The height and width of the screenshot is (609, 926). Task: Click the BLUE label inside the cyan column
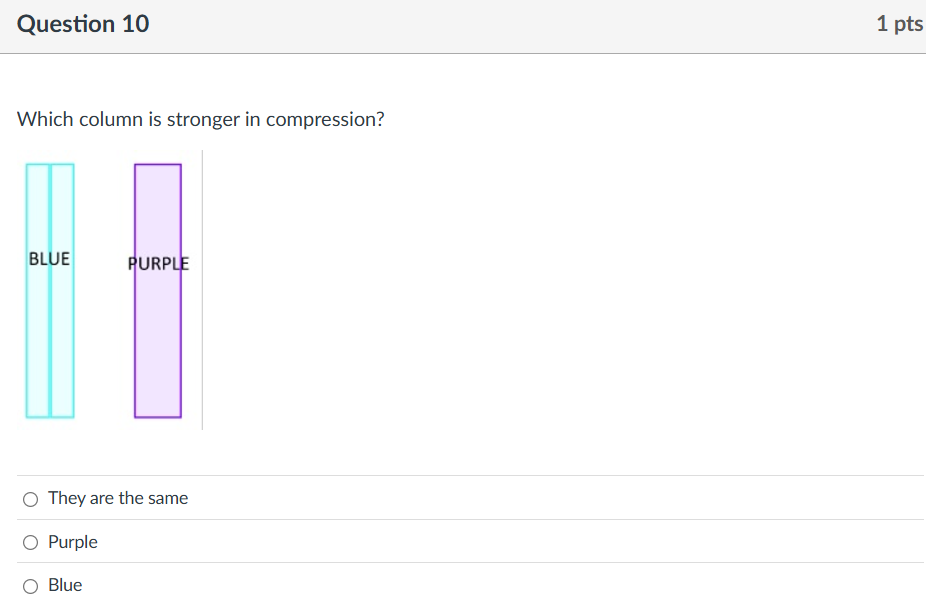[x=49, y=258]
